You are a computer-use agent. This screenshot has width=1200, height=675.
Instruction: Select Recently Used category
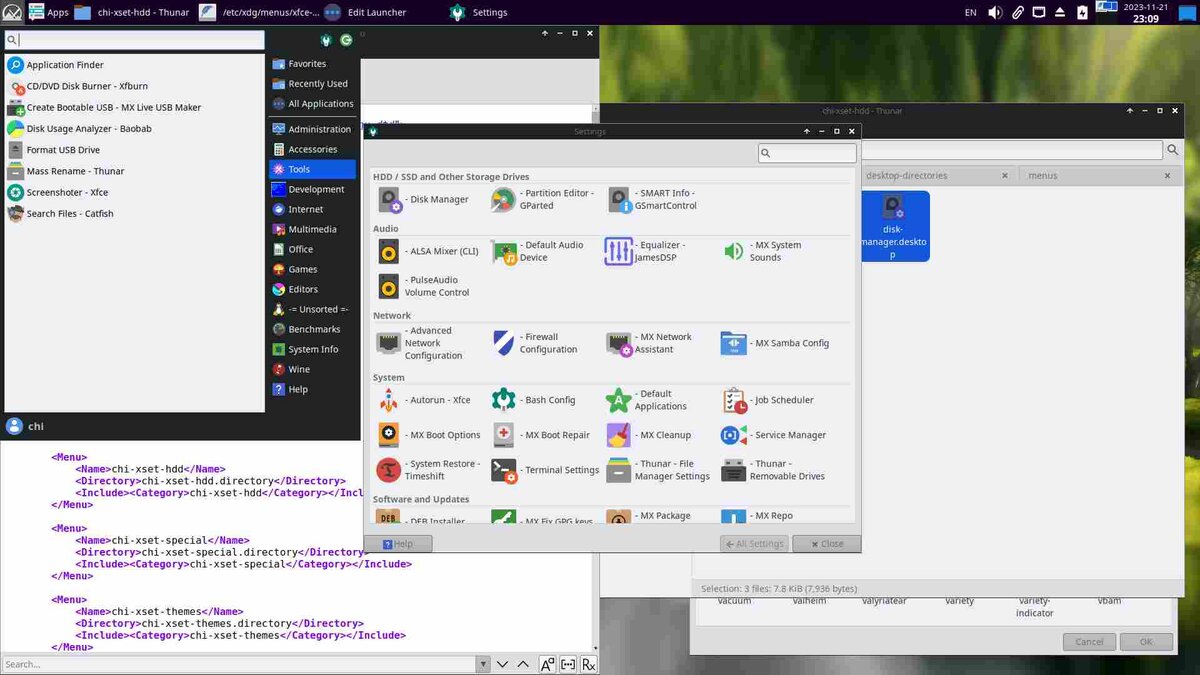(x=312, y=84)
